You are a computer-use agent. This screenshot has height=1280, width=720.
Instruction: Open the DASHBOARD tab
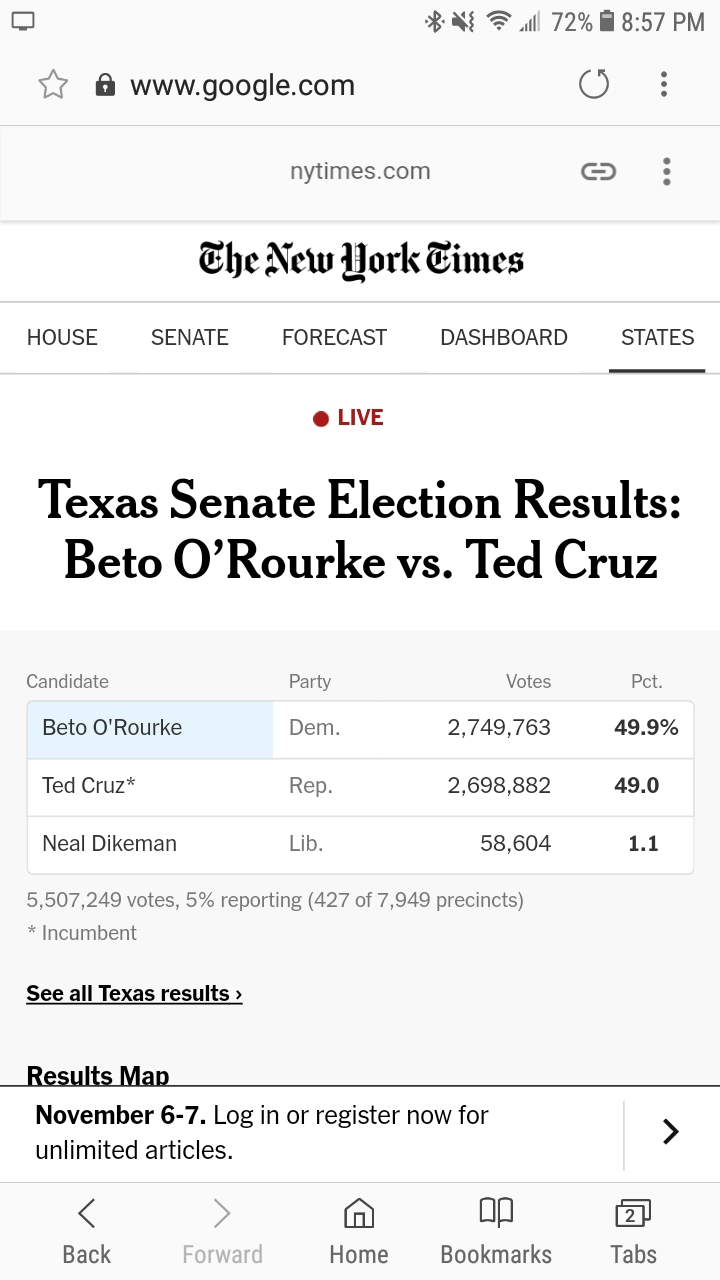point(504,338)
